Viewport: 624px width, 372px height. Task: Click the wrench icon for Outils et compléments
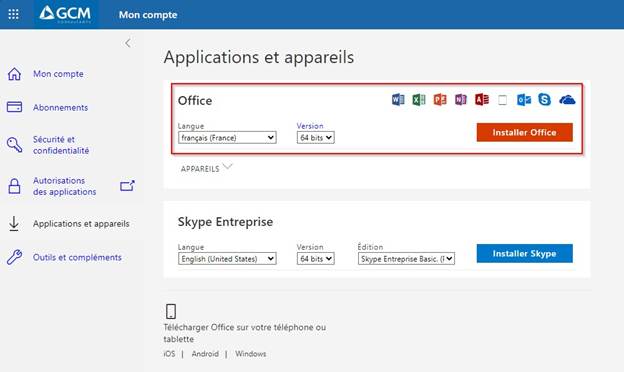point(14,257)
